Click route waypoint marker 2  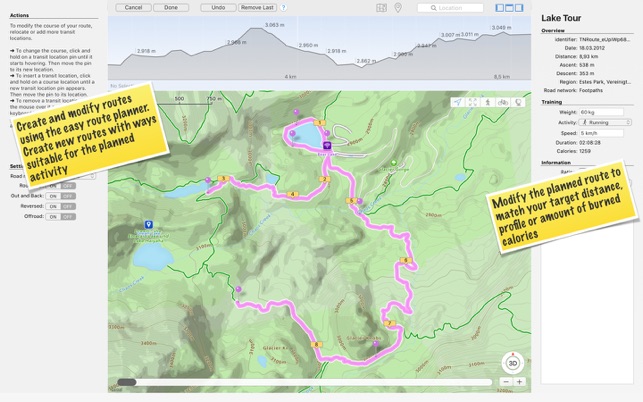tap(325, 179)
